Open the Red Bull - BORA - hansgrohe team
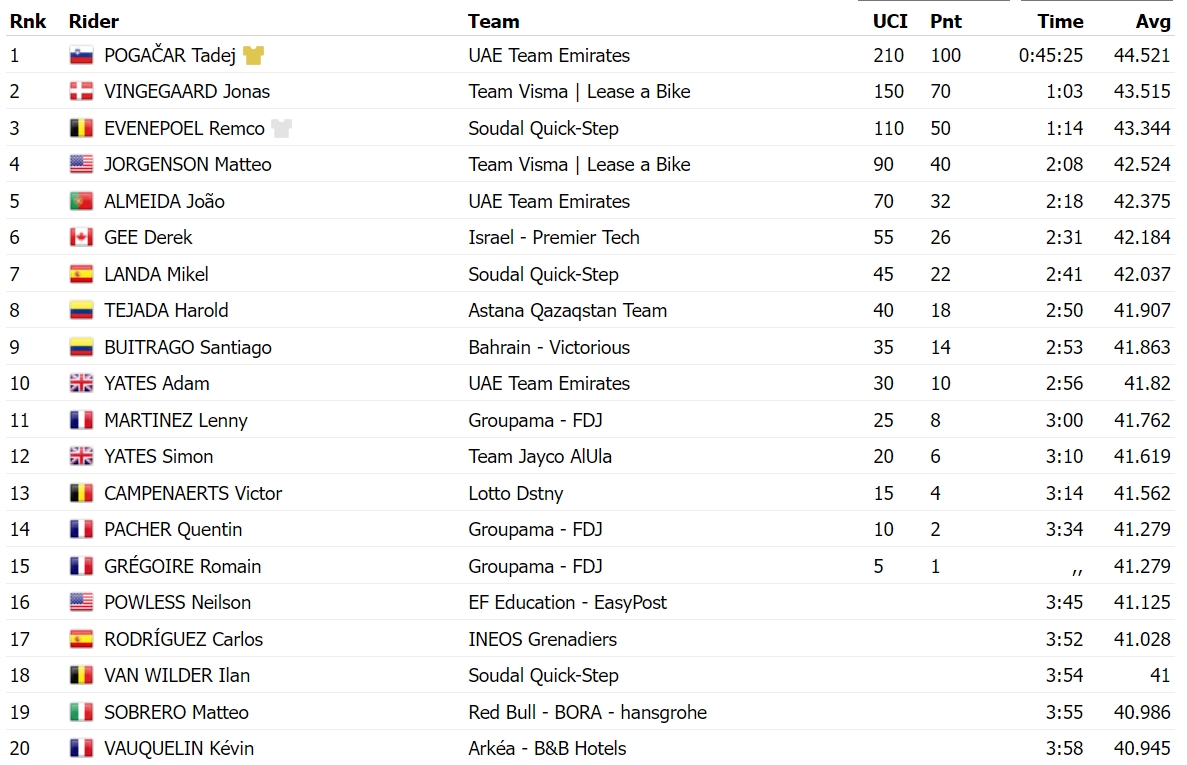This screenshot has width=1187, height=765. tap(587, 712)
